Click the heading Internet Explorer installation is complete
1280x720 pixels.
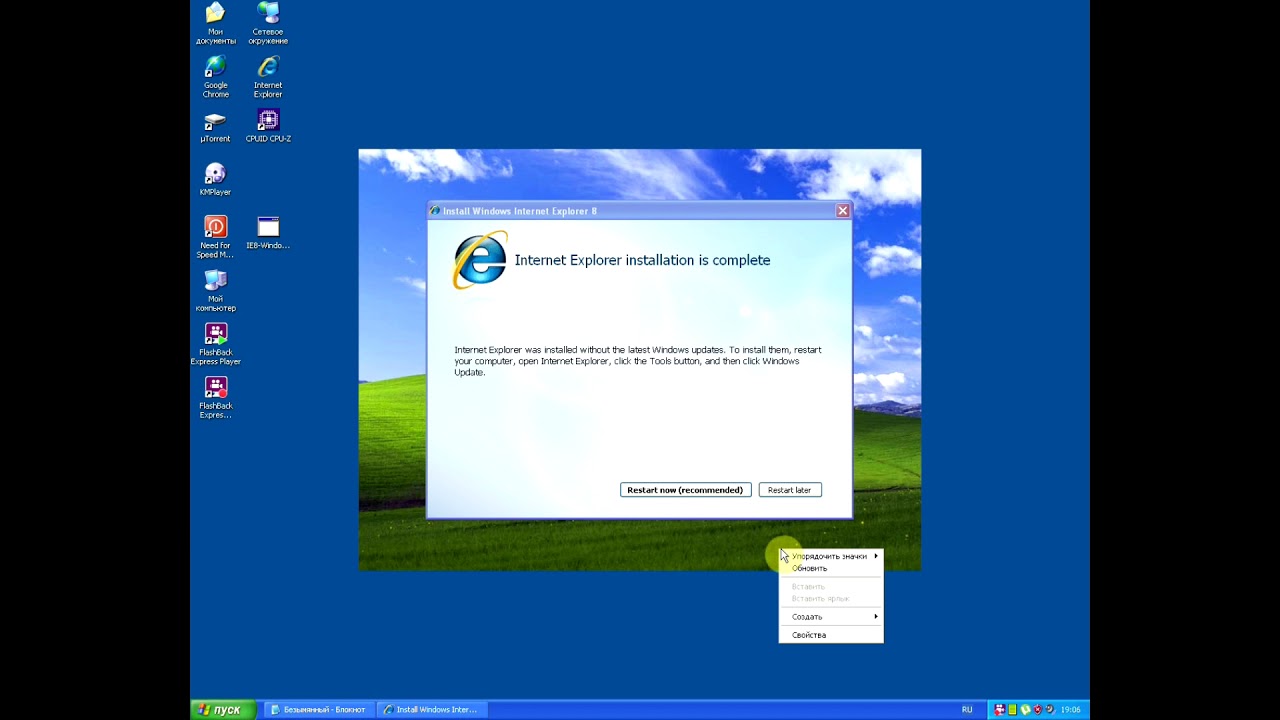pyautogui.click(x=642, y=260)
